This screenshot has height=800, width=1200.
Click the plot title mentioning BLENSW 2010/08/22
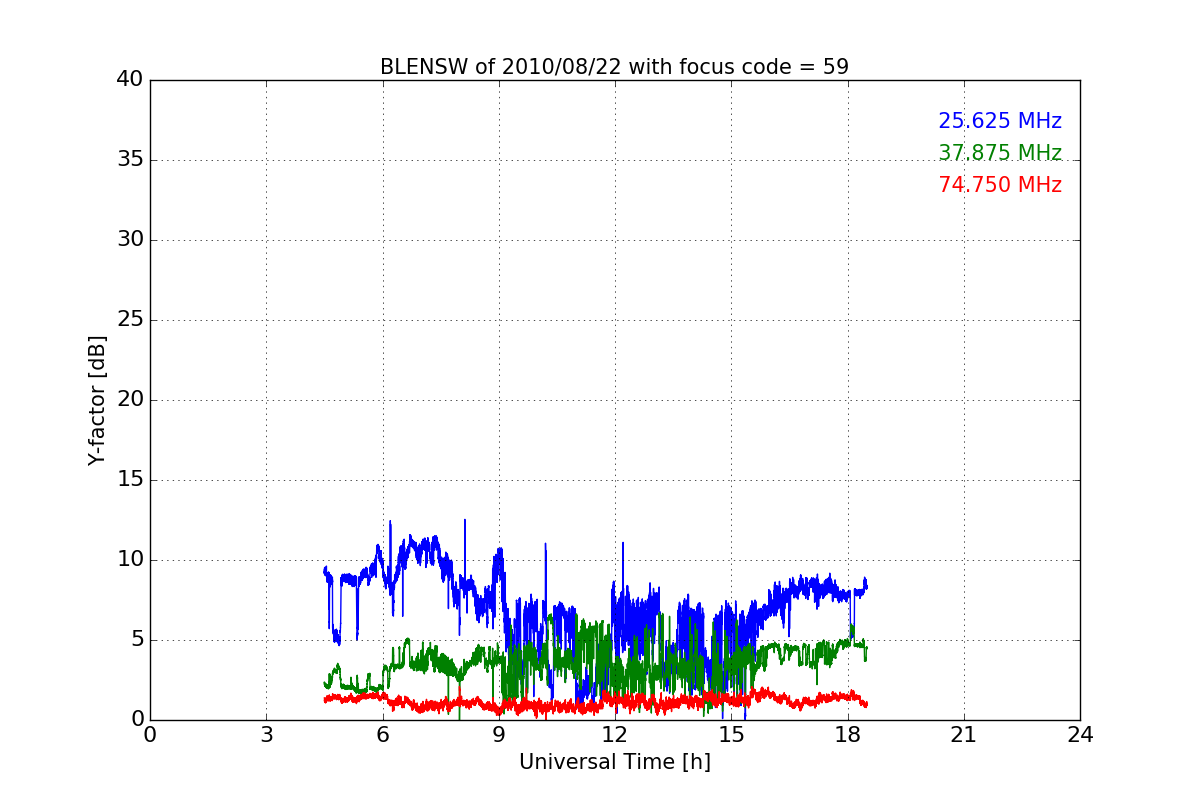coord(614,67)
